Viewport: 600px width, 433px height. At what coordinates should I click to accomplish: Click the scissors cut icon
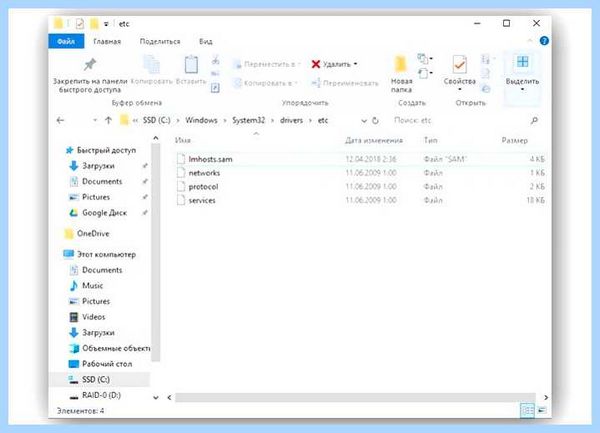click(x=215, y=60)
